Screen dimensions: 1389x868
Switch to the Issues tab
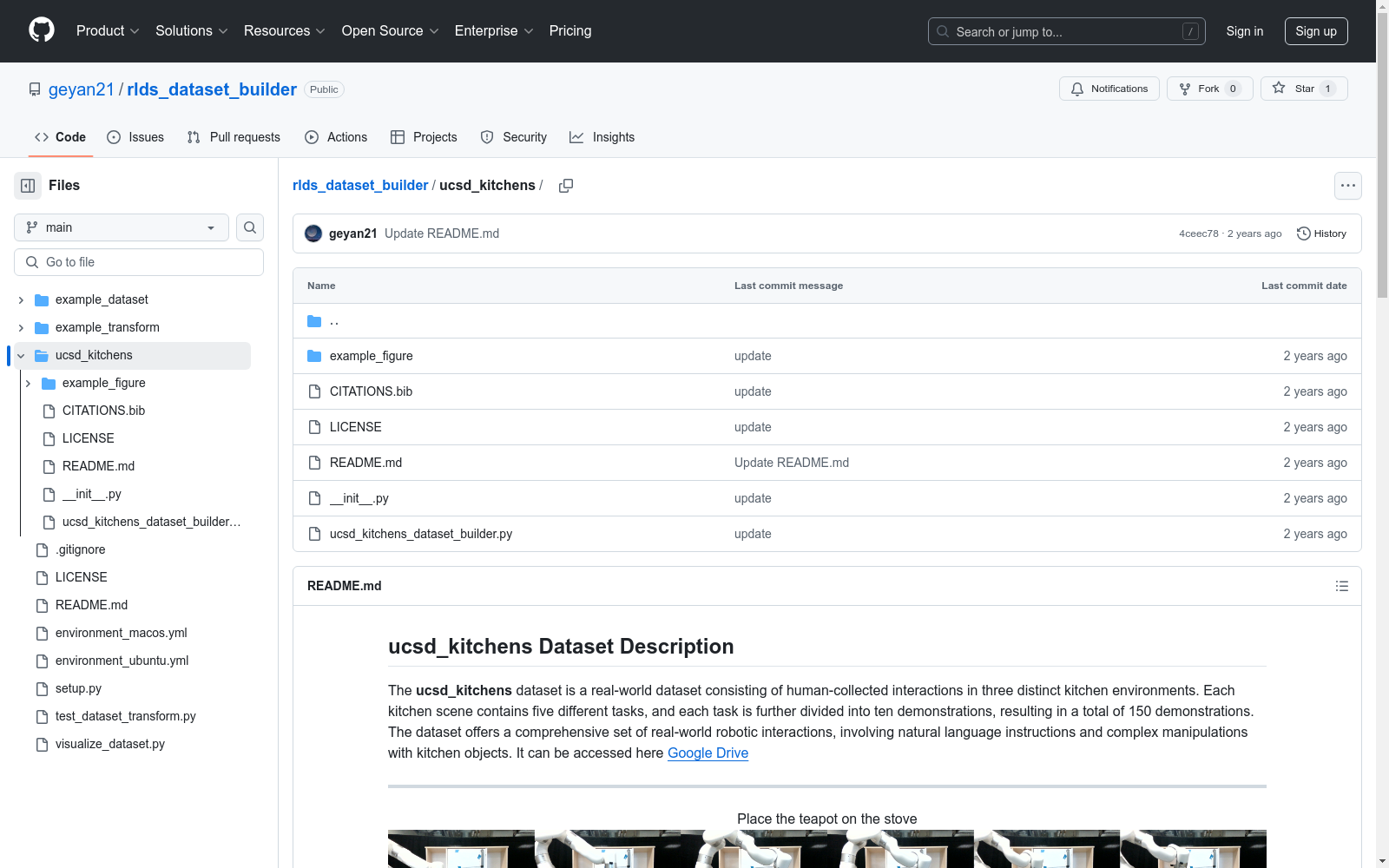pyautogui.click(x=135, y=137)
